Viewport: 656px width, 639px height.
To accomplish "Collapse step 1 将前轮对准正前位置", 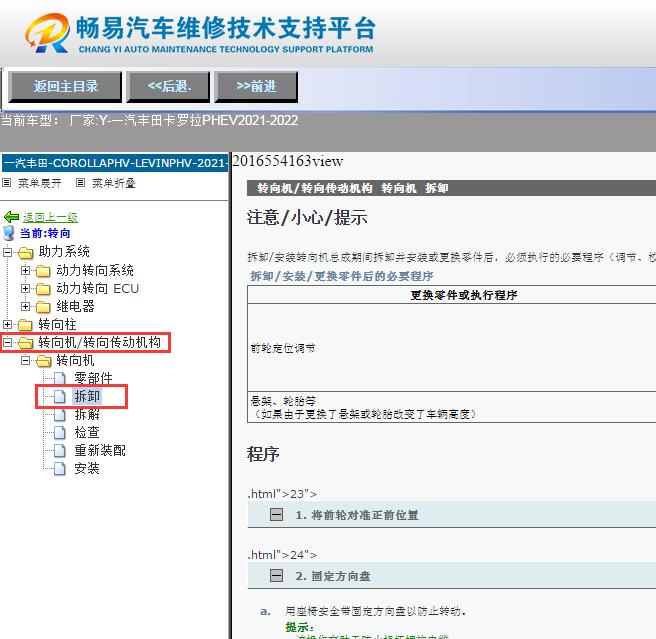I will point(276,515).
